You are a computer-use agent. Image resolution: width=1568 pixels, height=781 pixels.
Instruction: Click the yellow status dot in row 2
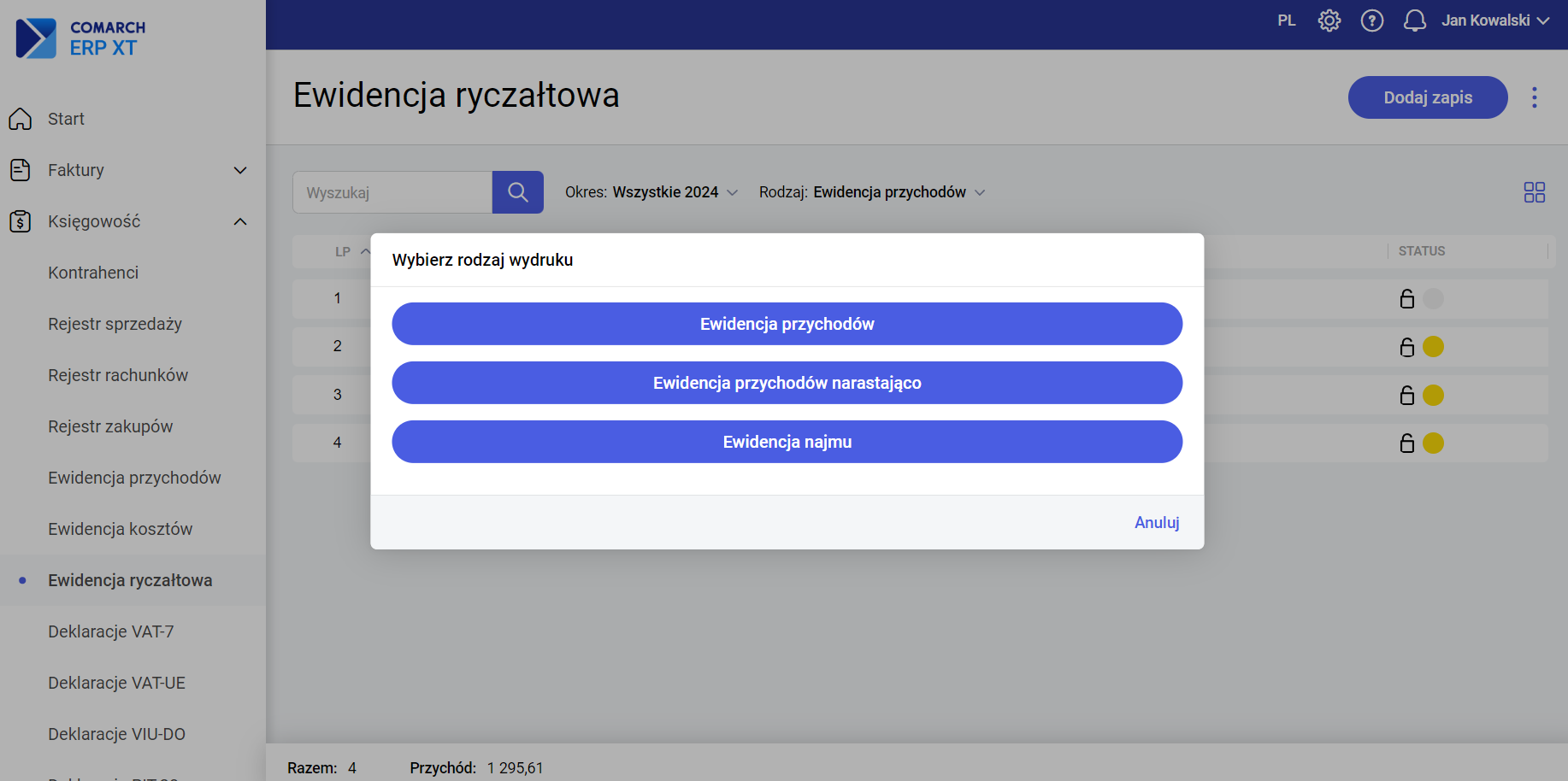(1433, 347)
